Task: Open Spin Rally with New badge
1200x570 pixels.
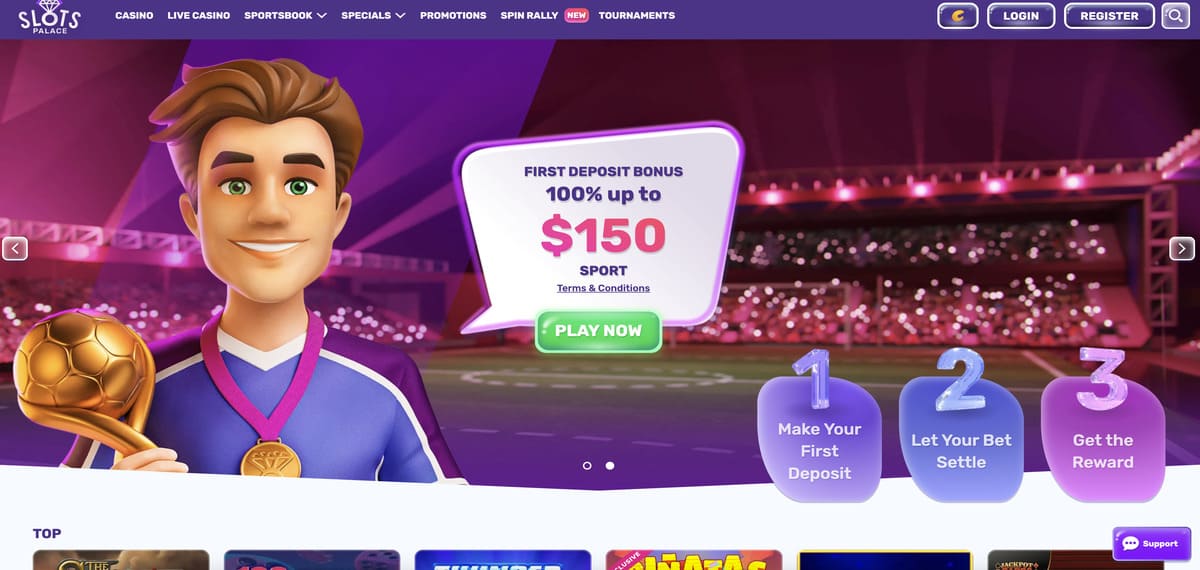Action: click(544, 16)
